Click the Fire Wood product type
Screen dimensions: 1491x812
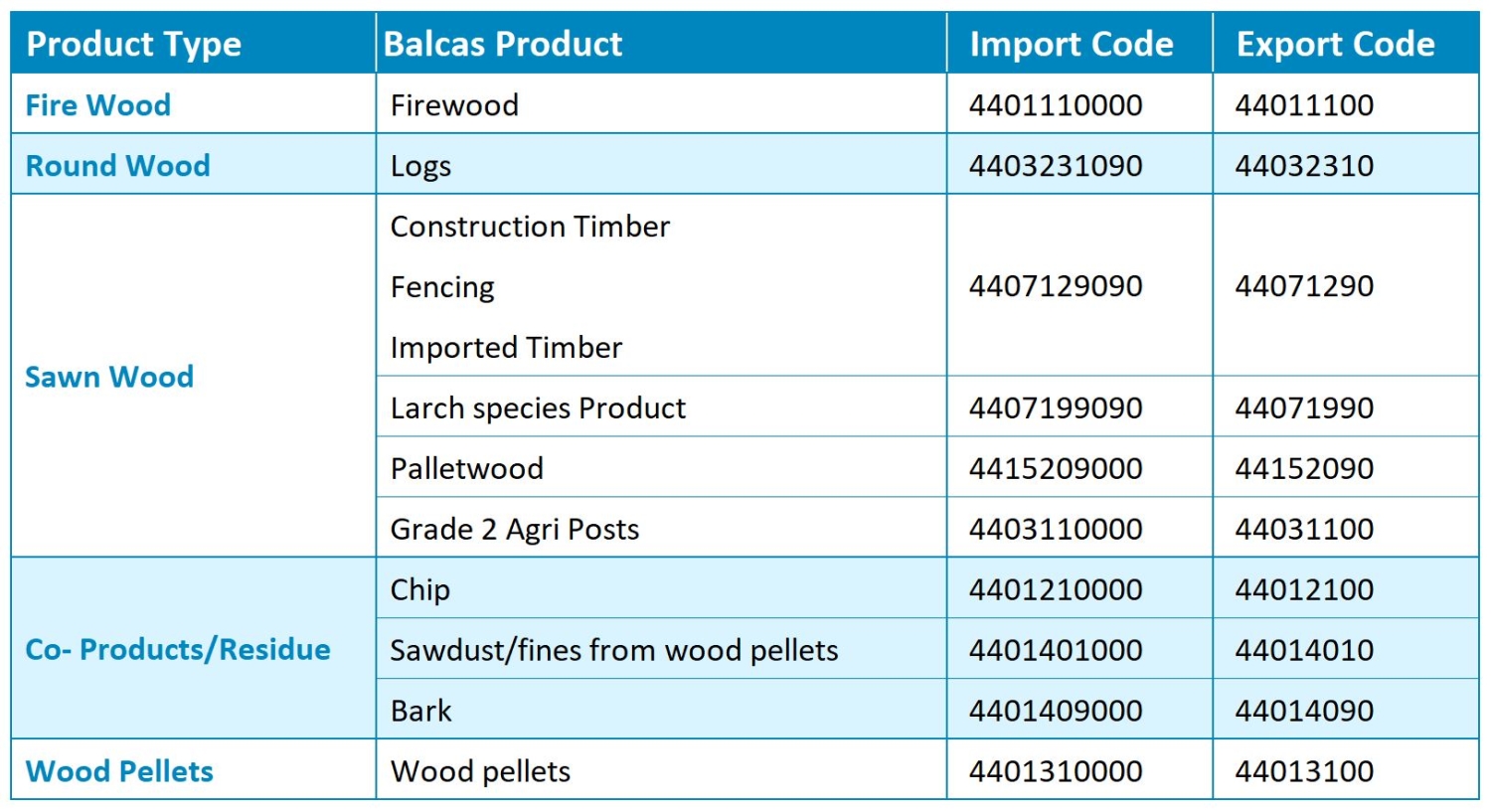coord(97,105)
